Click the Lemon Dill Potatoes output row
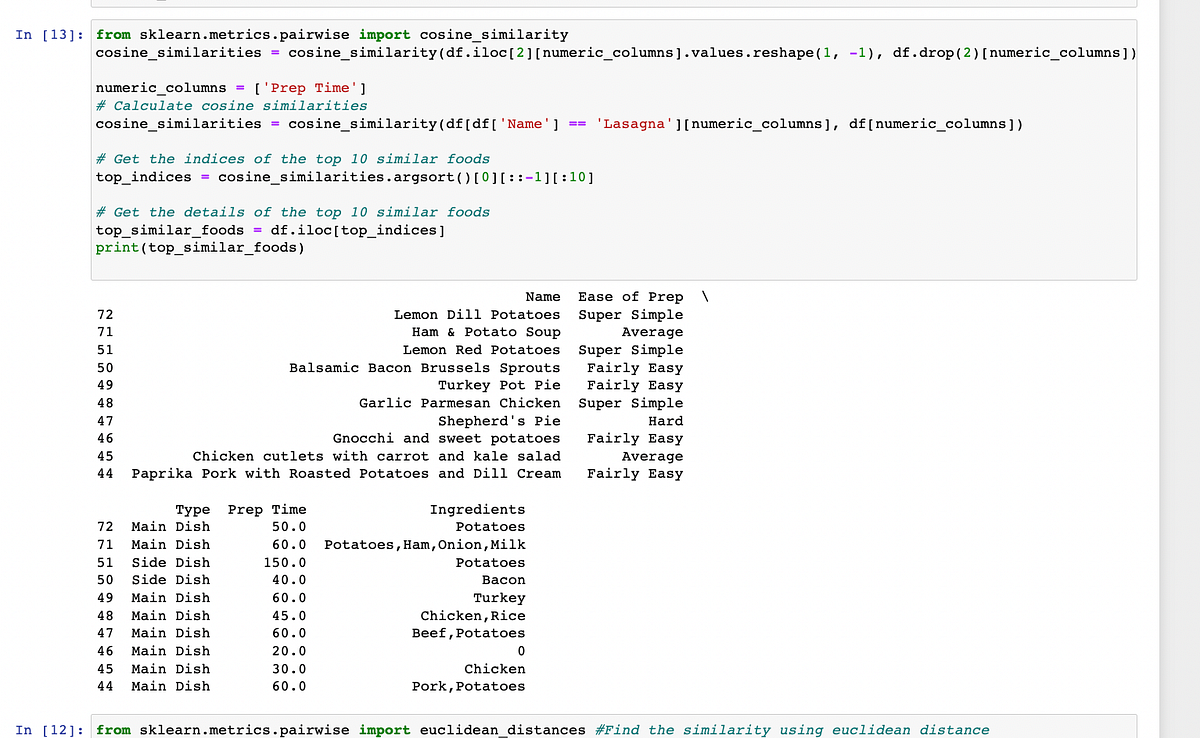 [475, 314]
